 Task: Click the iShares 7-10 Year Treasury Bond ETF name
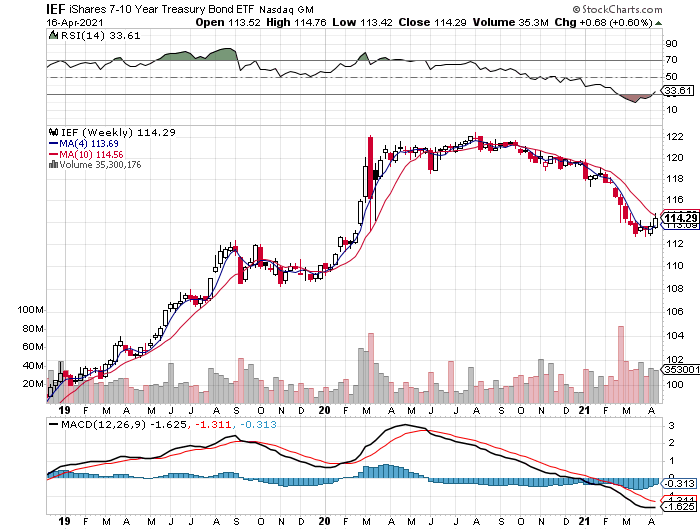[x=162, y=9]
